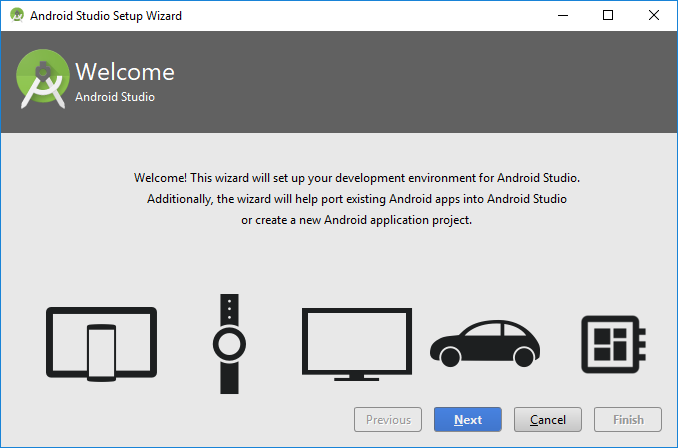This screenshot has width=678, height=448.
Task: Click the Android TV icon
Action: [x=357, y=344]
